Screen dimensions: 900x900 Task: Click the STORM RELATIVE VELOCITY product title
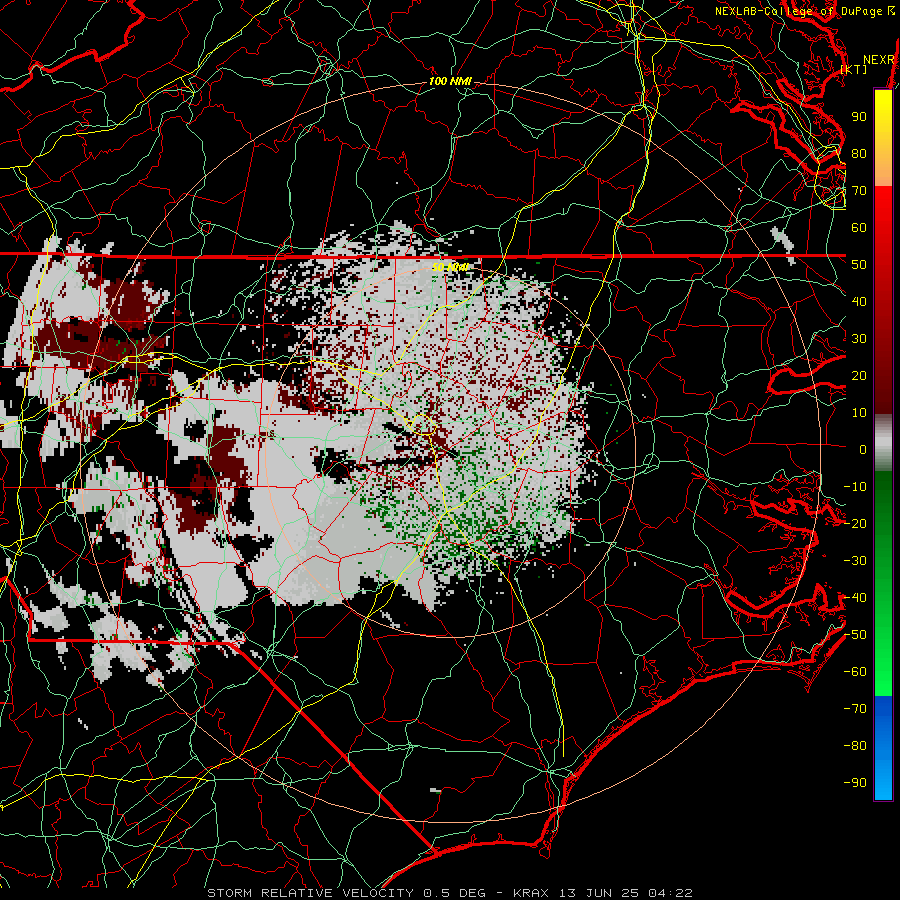(310, 893)
